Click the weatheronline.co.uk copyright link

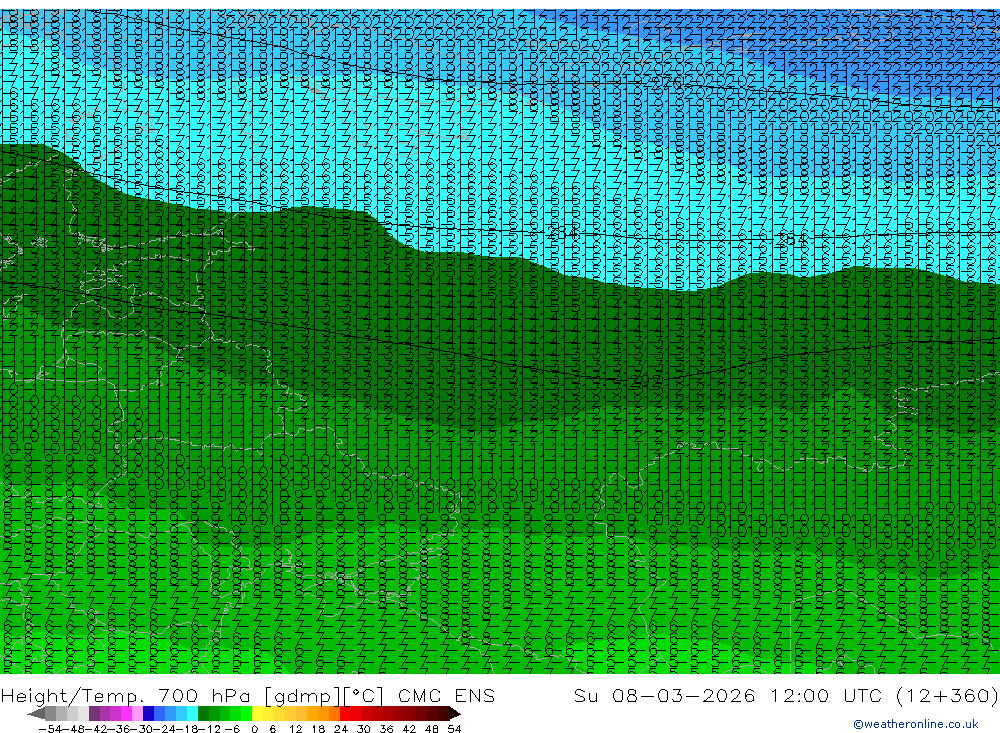pyautogui.click(x=916, y=724)
